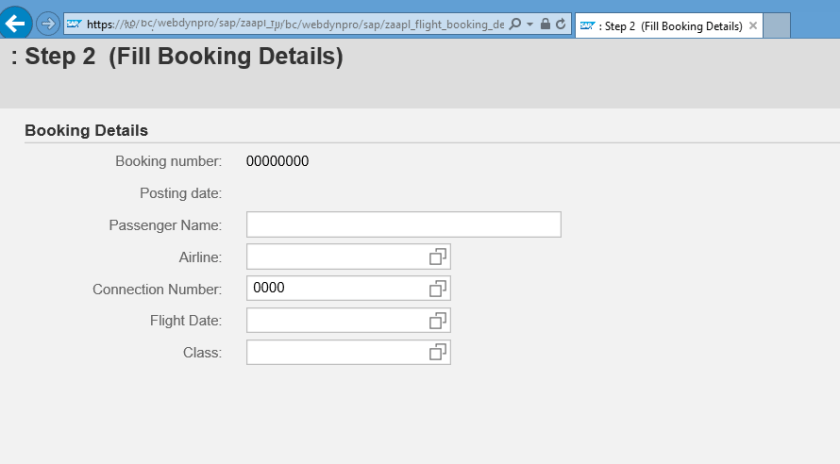Open the Flight Date value help icon

tap(437, 321)
